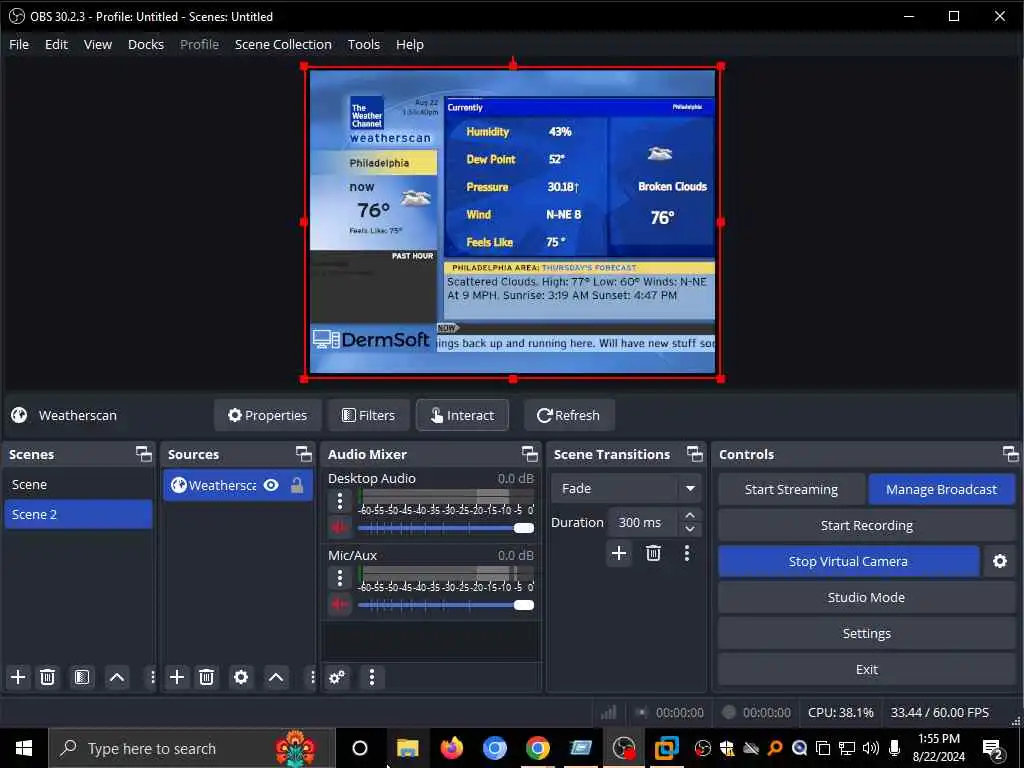Open Sources toolbar overflow dots
1024x768 pixels.
click(311, 677)
